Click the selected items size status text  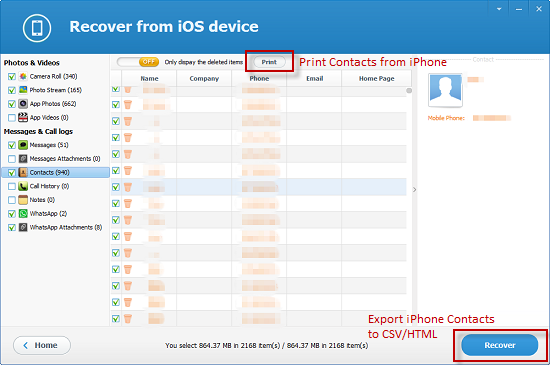point(267,345)
